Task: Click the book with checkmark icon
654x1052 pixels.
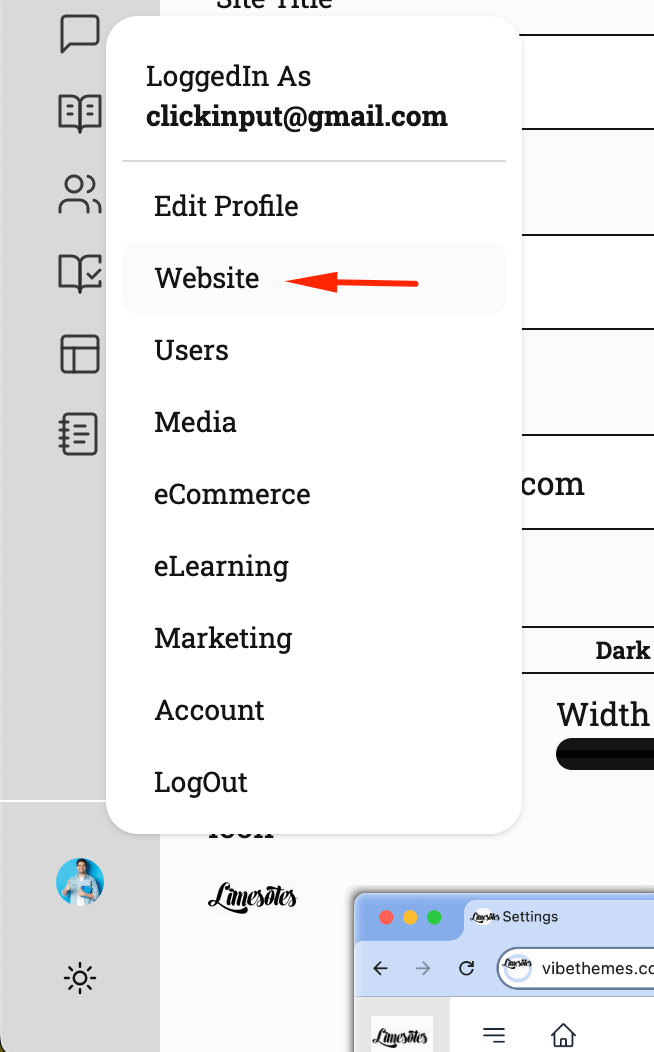Action: pyautogui.click(x=80, y=273)
